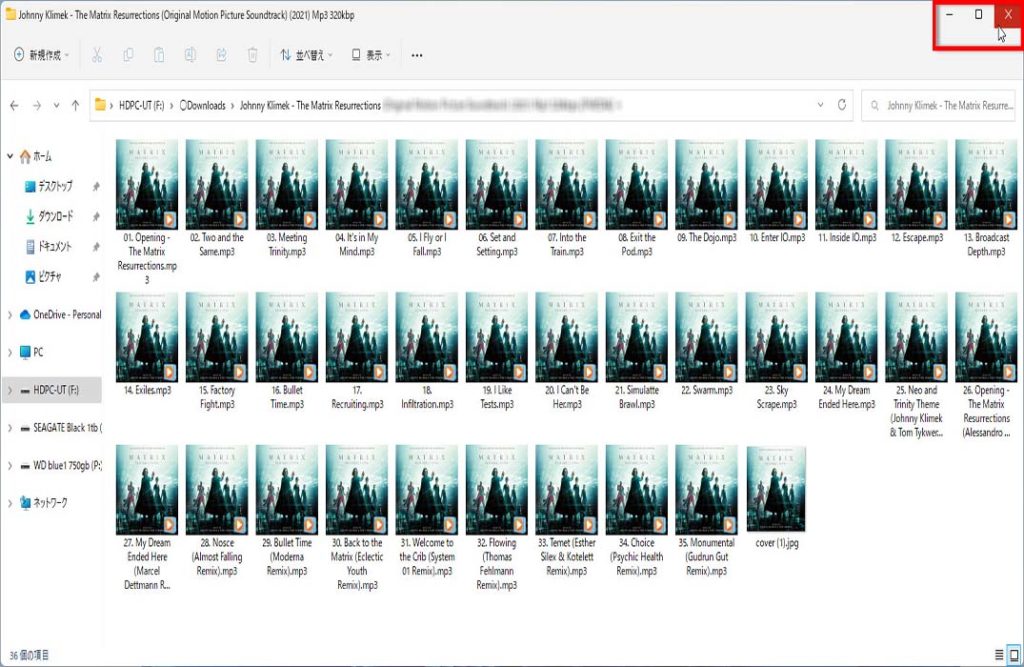
Task: Open the 表示 (View) dropdown menu
Action: click(371, 55)
